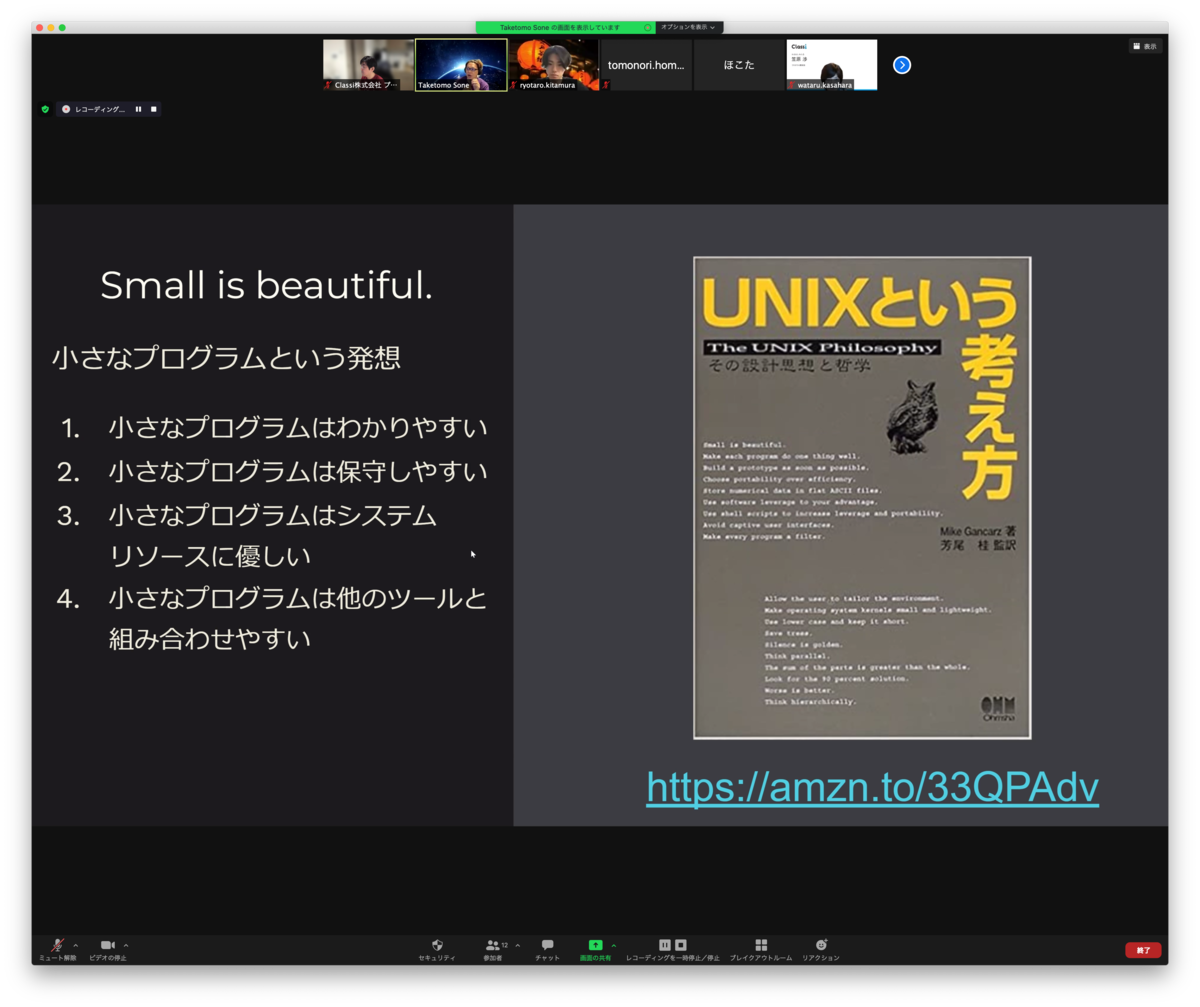This screenshot has width=1200, height=1007.
Task: Click the UNIX book cover image
Action: click(862, 498)
